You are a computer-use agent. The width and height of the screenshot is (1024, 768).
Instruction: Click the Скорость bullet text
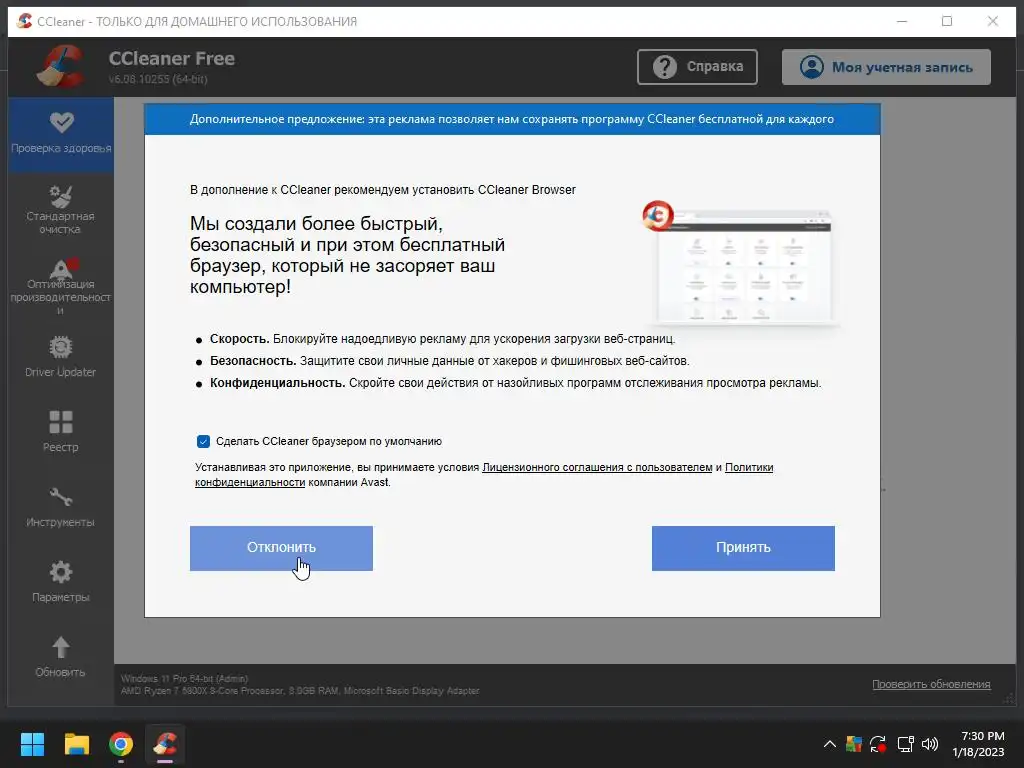pyautogui.click(x=442, y=339)
